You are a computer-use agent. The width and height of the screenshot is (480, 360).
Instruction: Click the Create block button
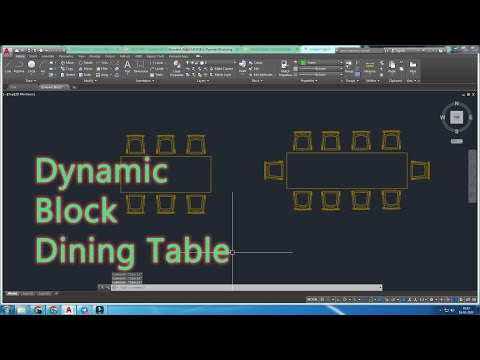[256, 63]
